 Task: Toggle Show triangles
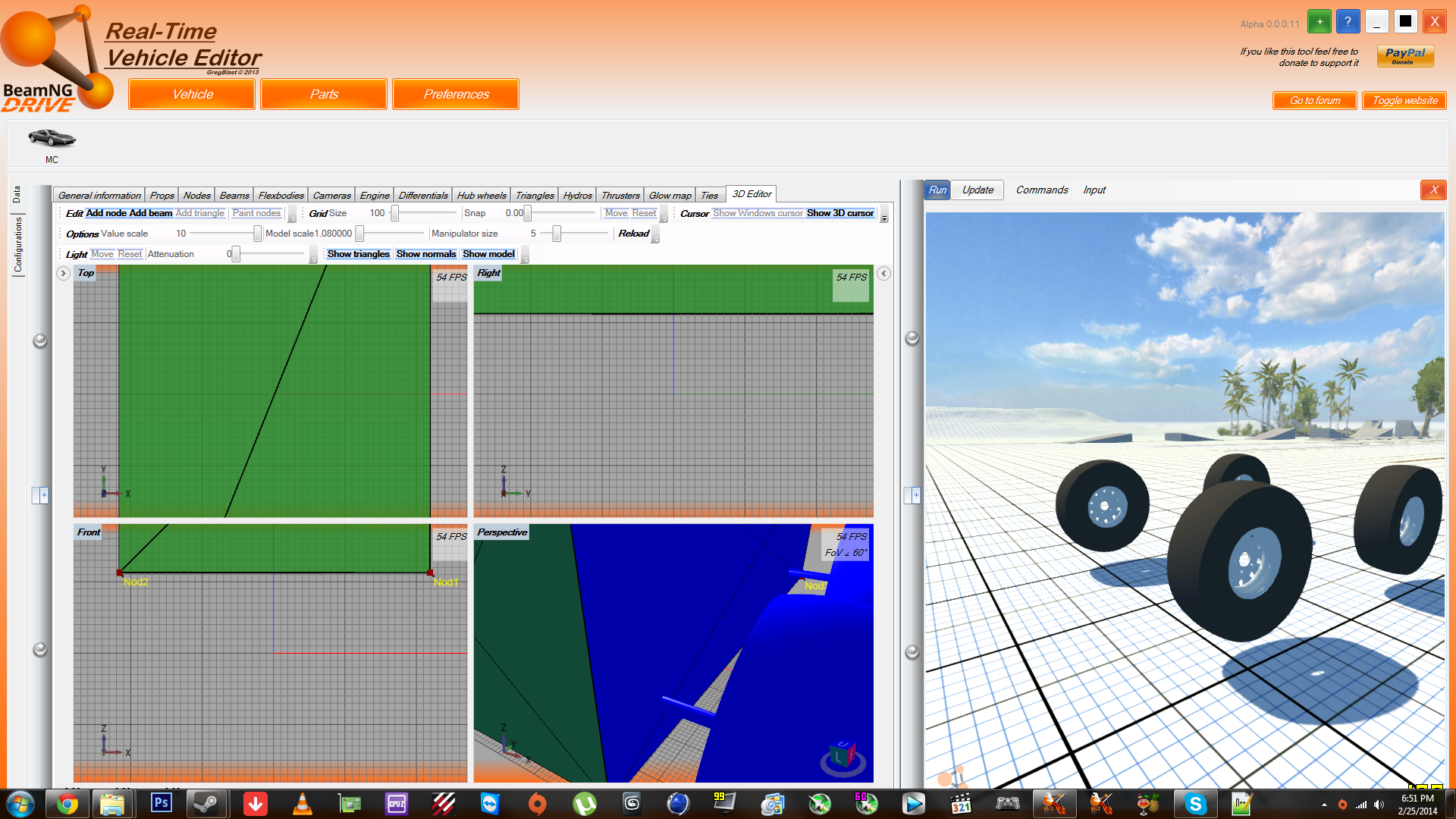click(359, 255)
